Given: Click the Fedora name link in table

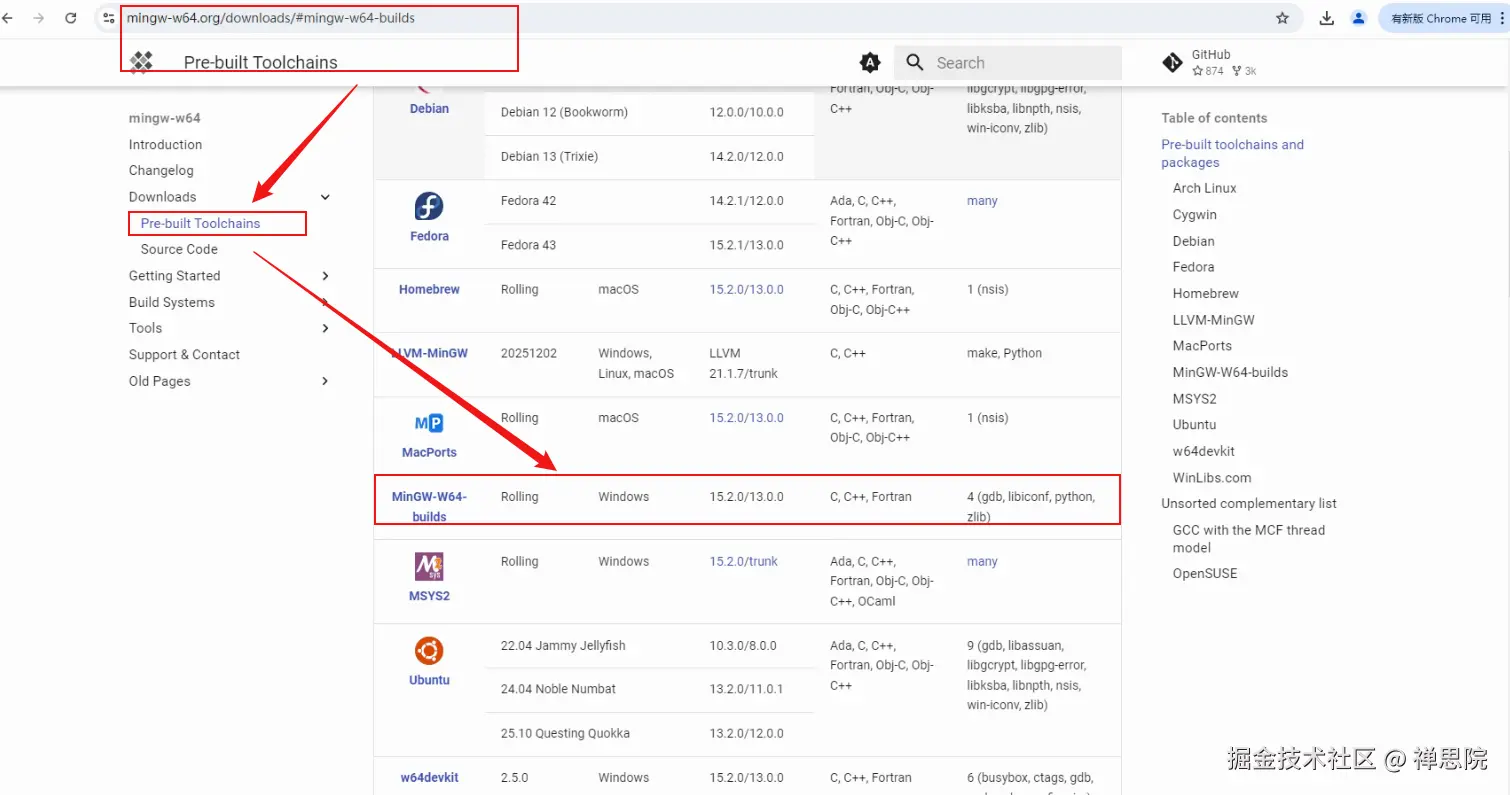Looking at the screenshot, I should click(429, 236).
